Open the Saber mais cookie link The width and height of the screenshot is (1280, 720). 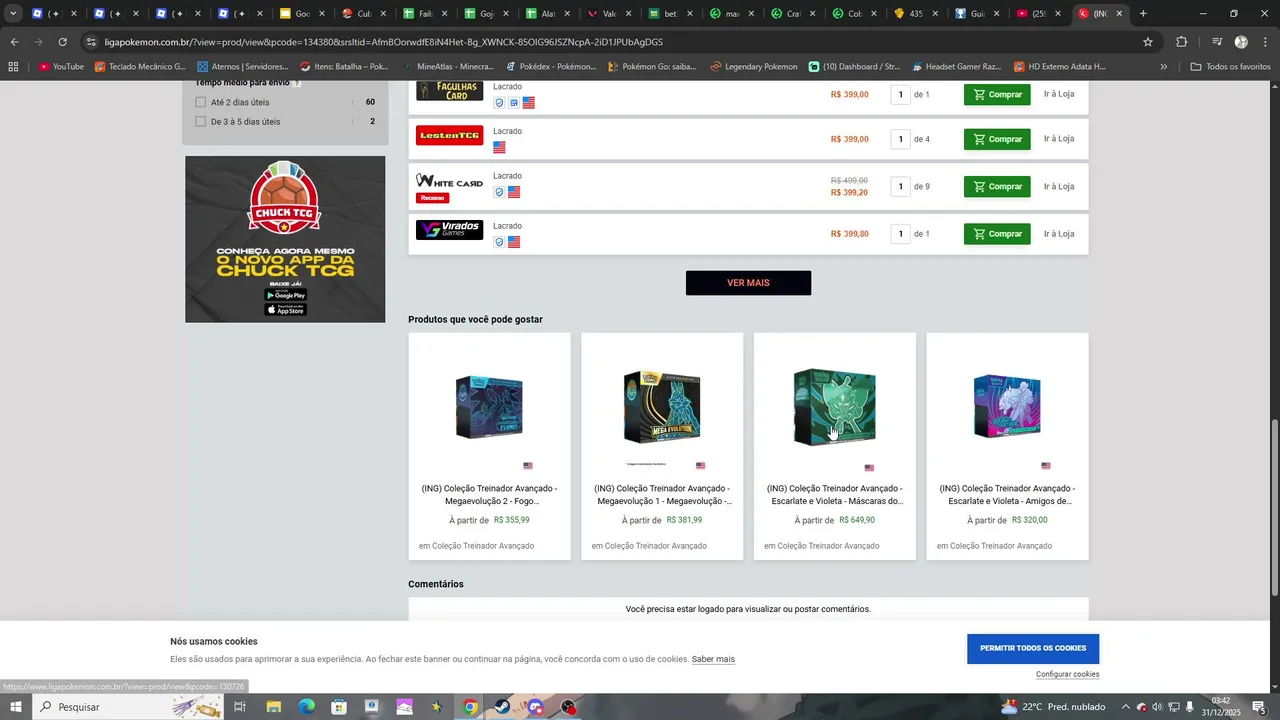coord(713,659)
